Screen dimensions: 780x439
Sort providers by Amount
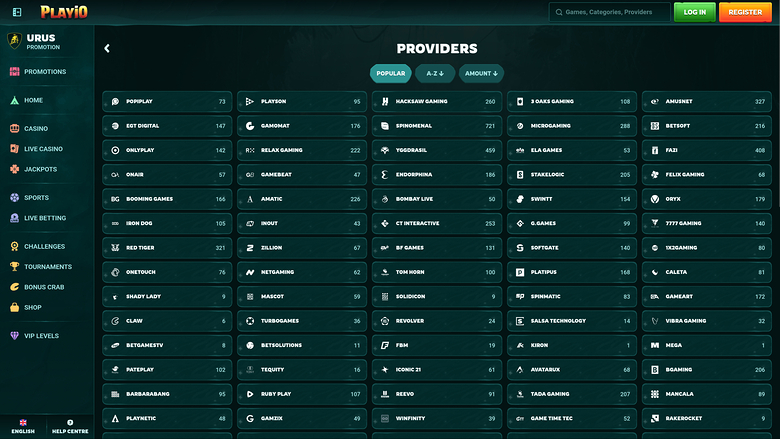(x=481, y=73)
